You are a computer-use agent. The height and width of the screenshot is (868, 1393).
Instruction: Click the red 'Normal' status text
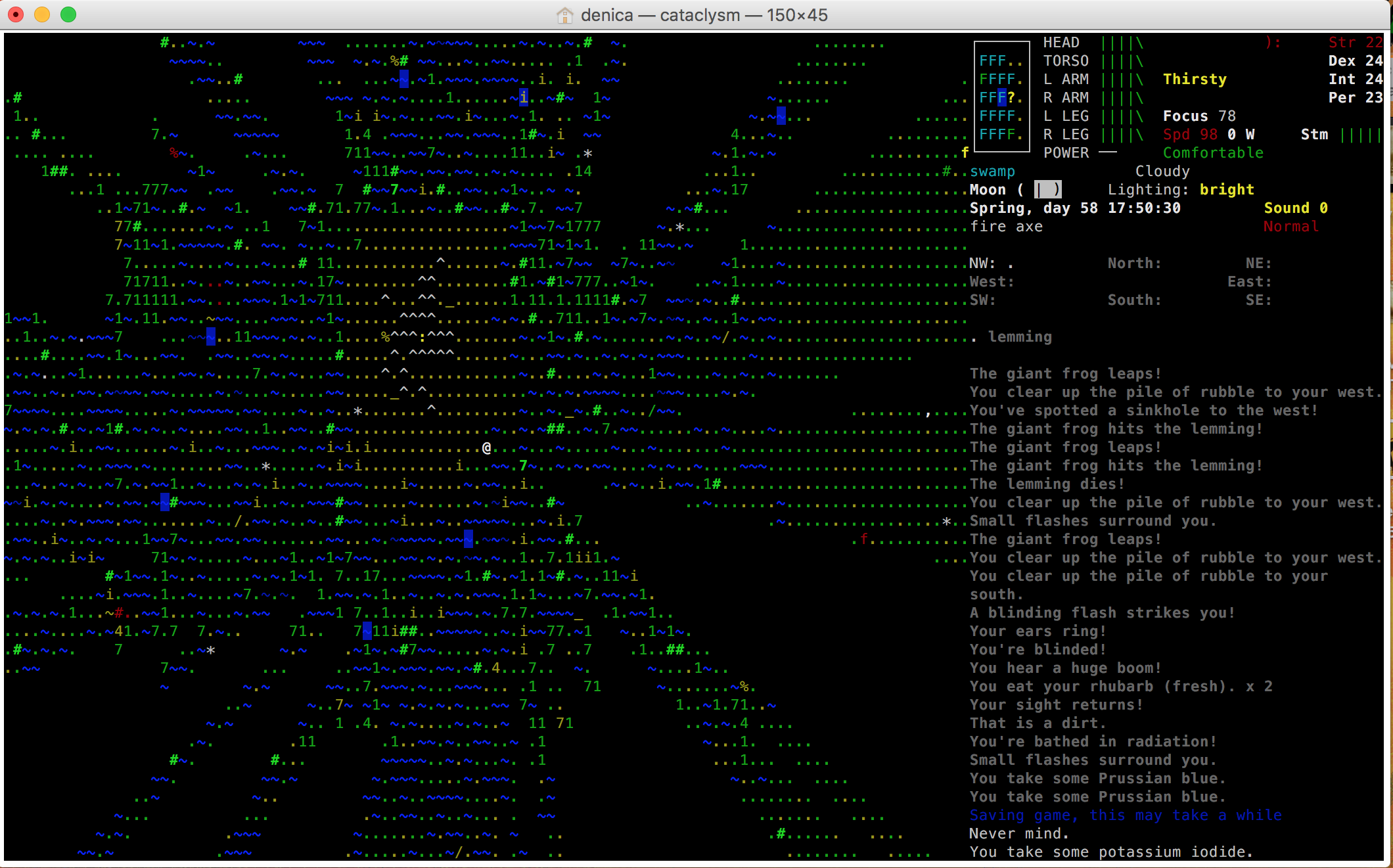(x=1291, y=227)
